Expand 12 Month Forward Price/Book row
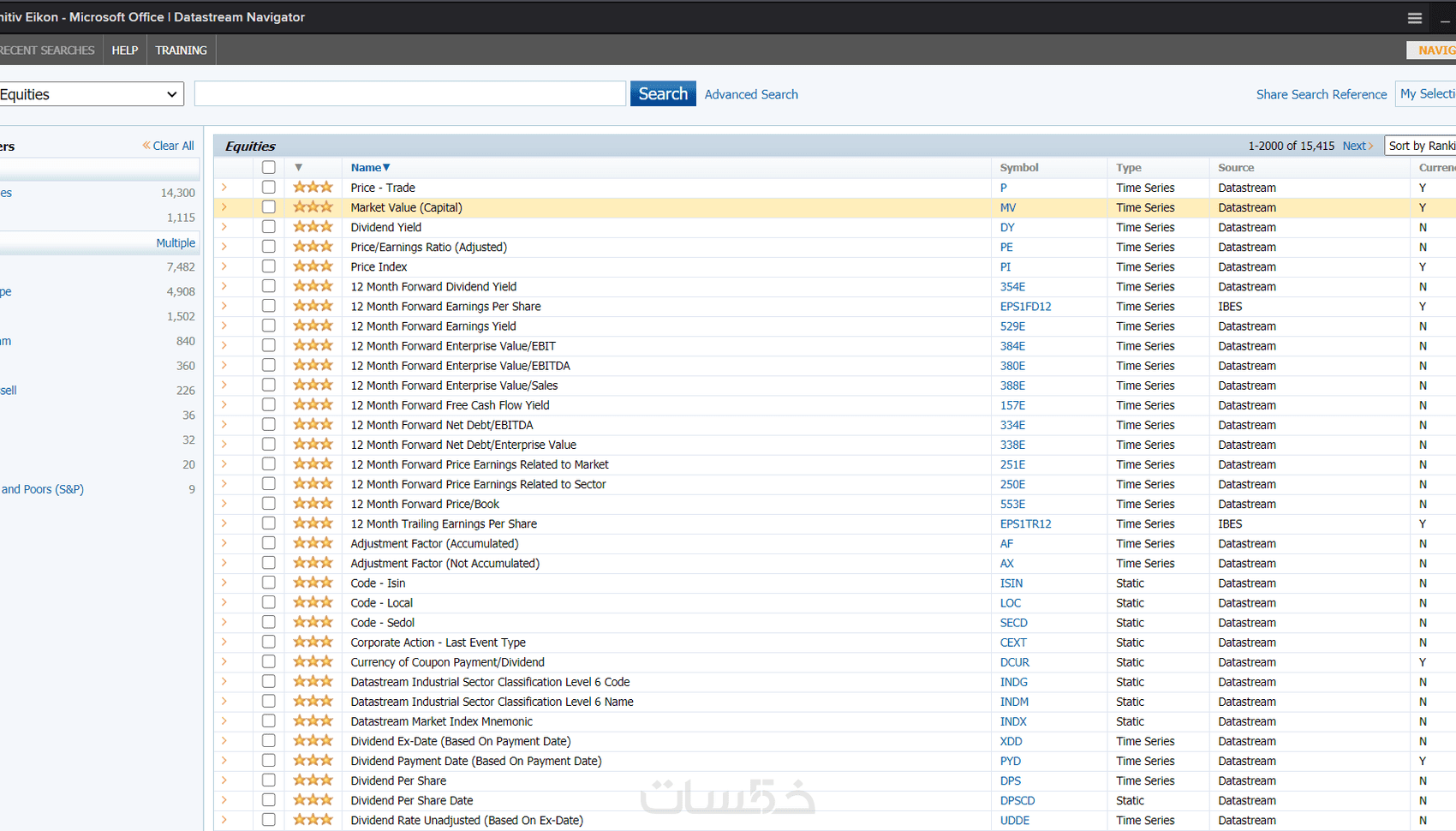This screenshot has width=1456, height=831. (x=224, y=503)
